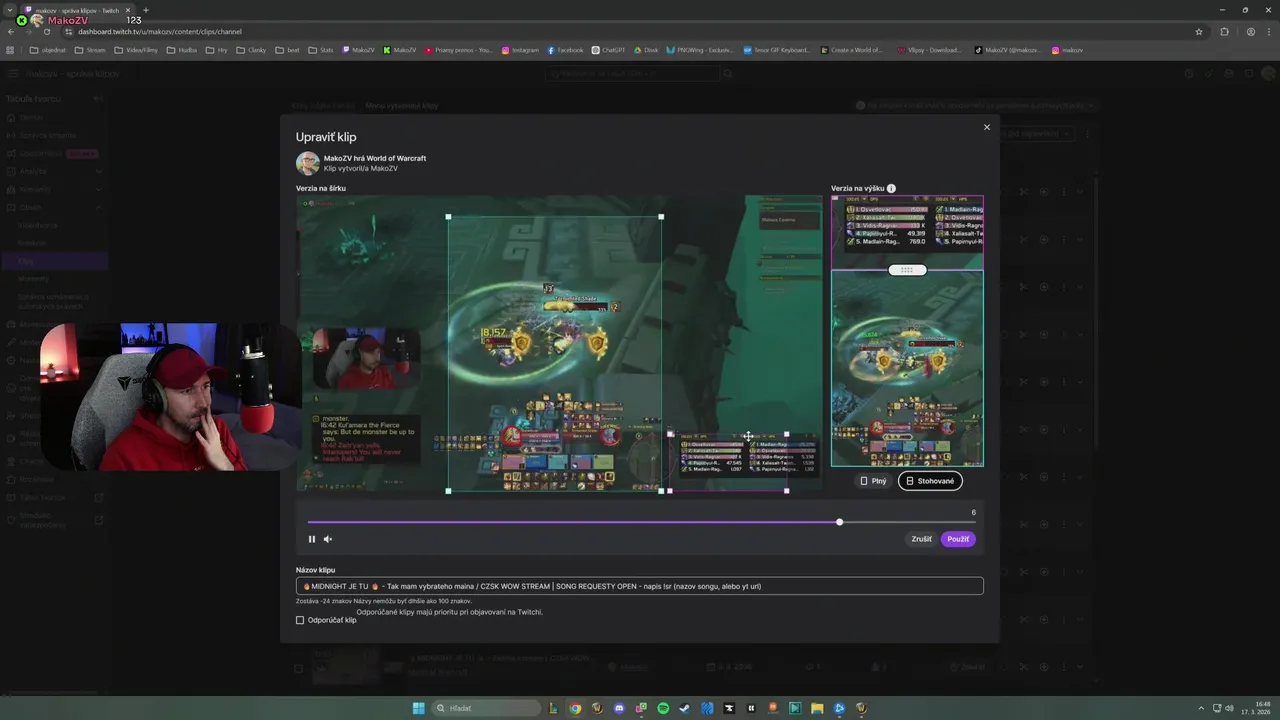Open the Instagram bookmark
The image size is (1280, 720).
point(520,50)
